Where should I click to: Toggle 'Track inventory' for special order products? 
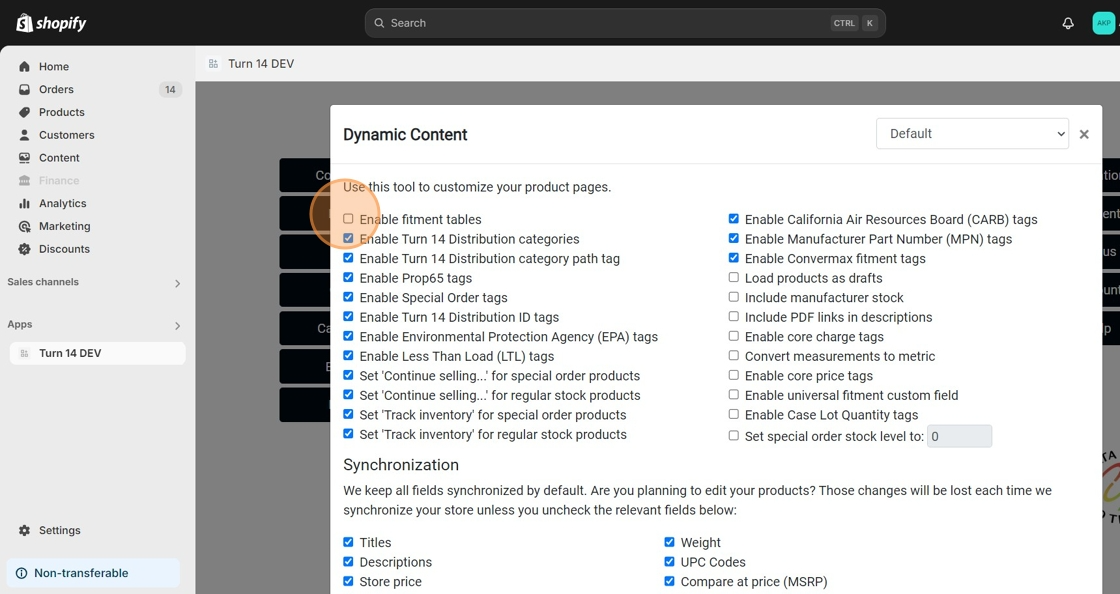[x=348, y=414]
